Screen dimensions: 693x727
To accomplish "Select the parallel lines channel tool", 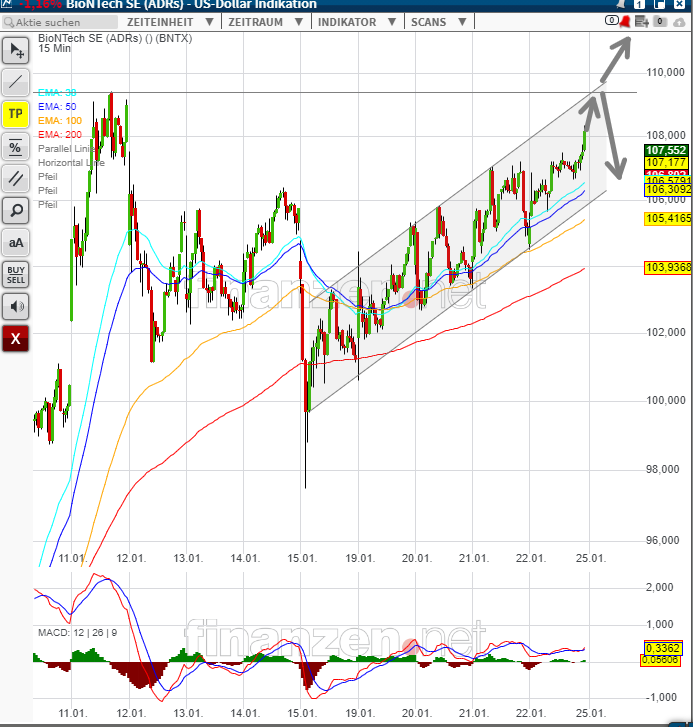I will (x=16, y=179).
